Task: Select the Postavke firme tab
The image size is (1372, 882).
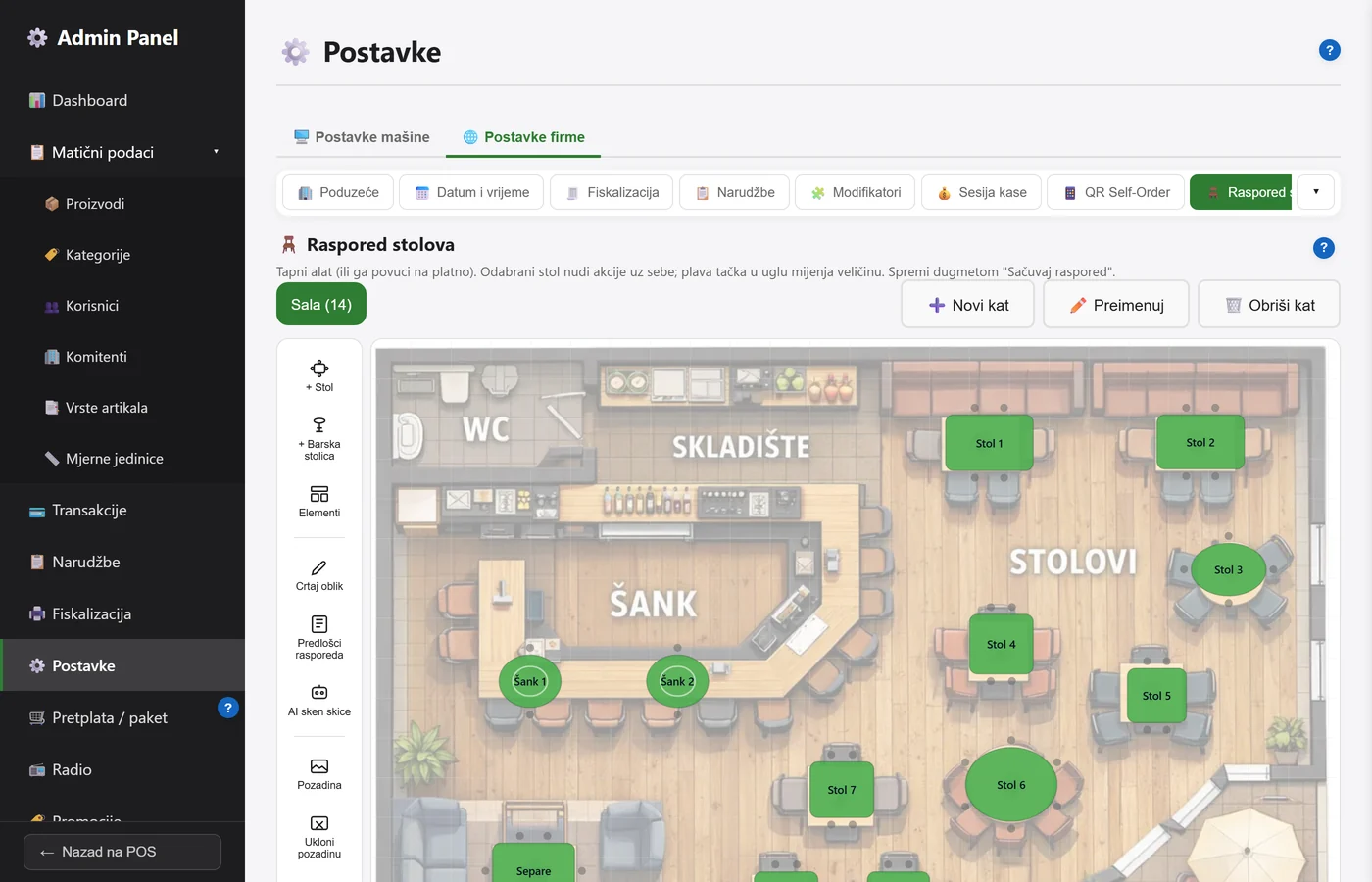Action: (x=523, y=137)
